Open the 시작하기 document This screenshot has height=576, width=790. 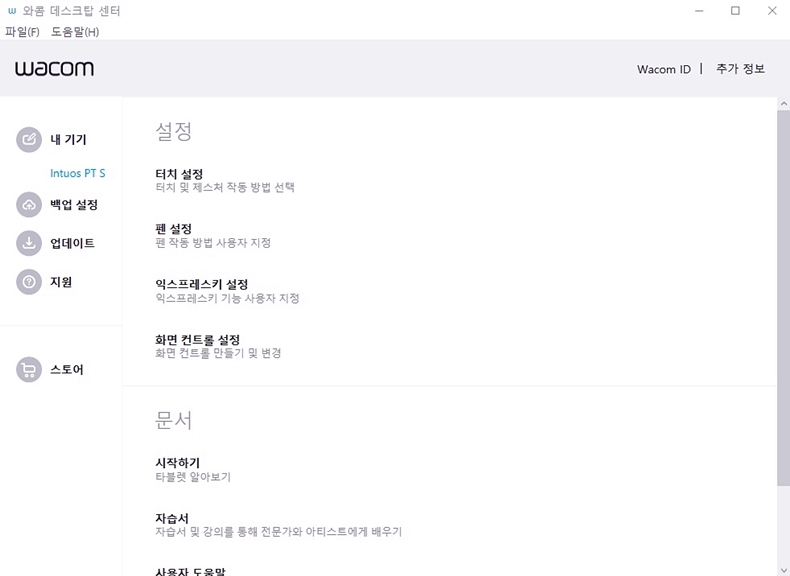(177, 463)
